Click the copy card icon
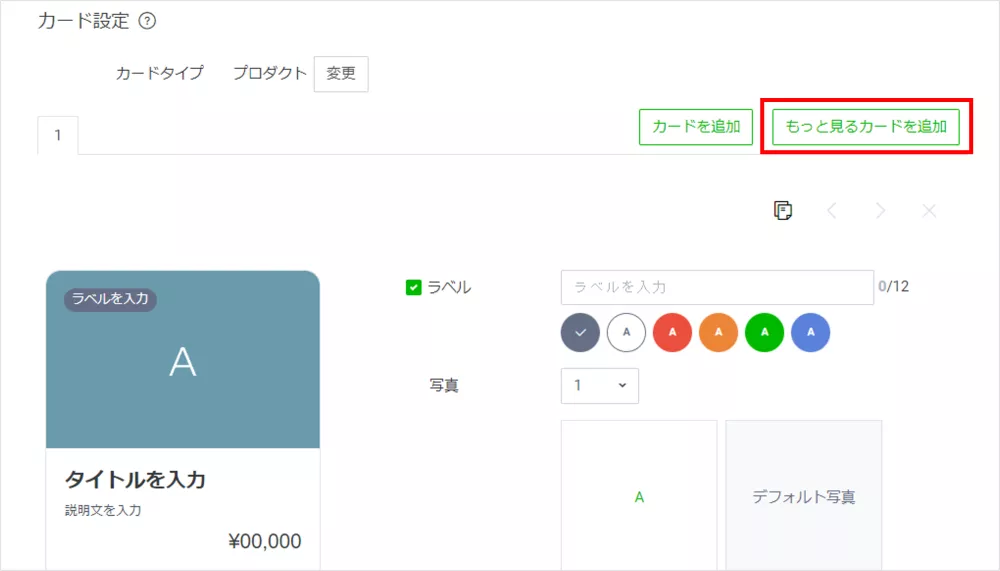Viewport: 1000px width, 571px height. (783, 210)
